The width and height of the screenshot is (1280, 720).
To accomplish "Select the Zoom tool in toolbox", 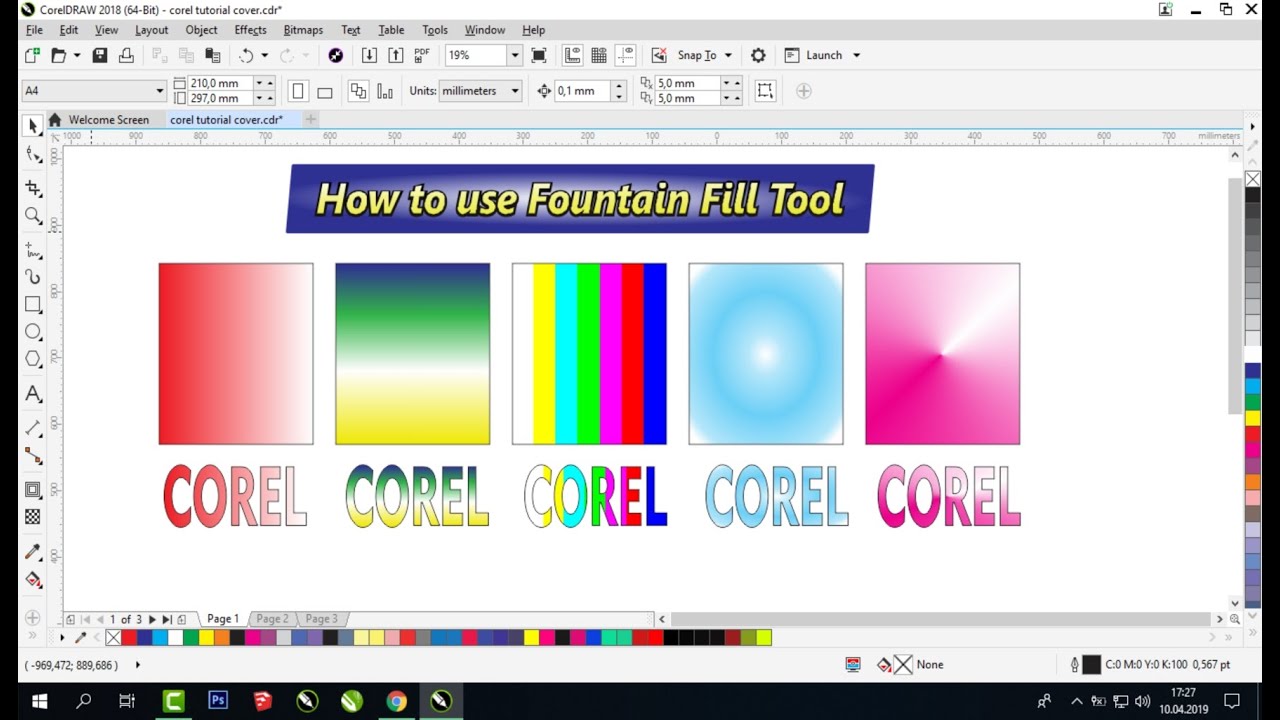I will click(x=33, y=216).
